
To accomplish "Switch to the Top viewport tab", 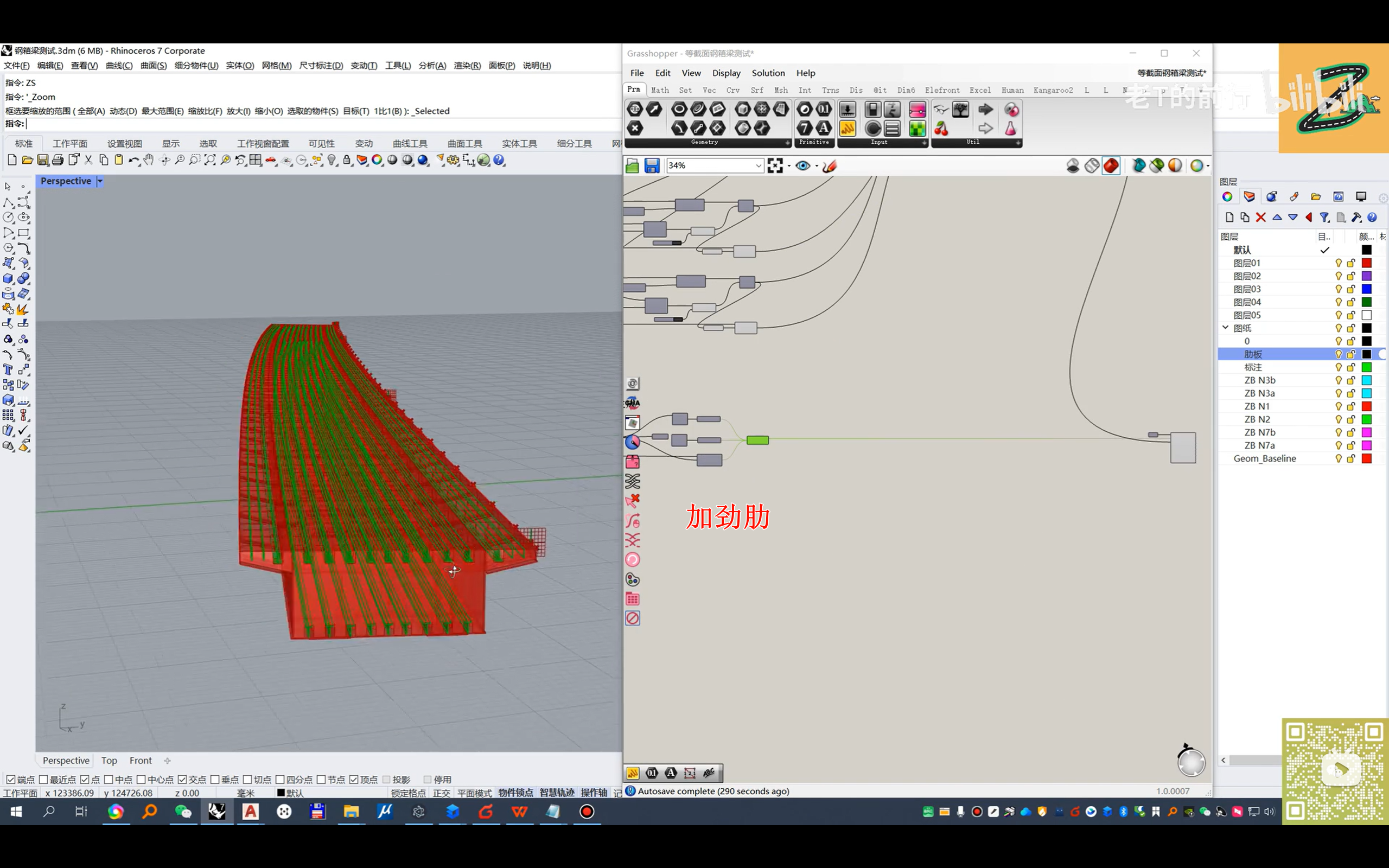I will click(109, 760).
